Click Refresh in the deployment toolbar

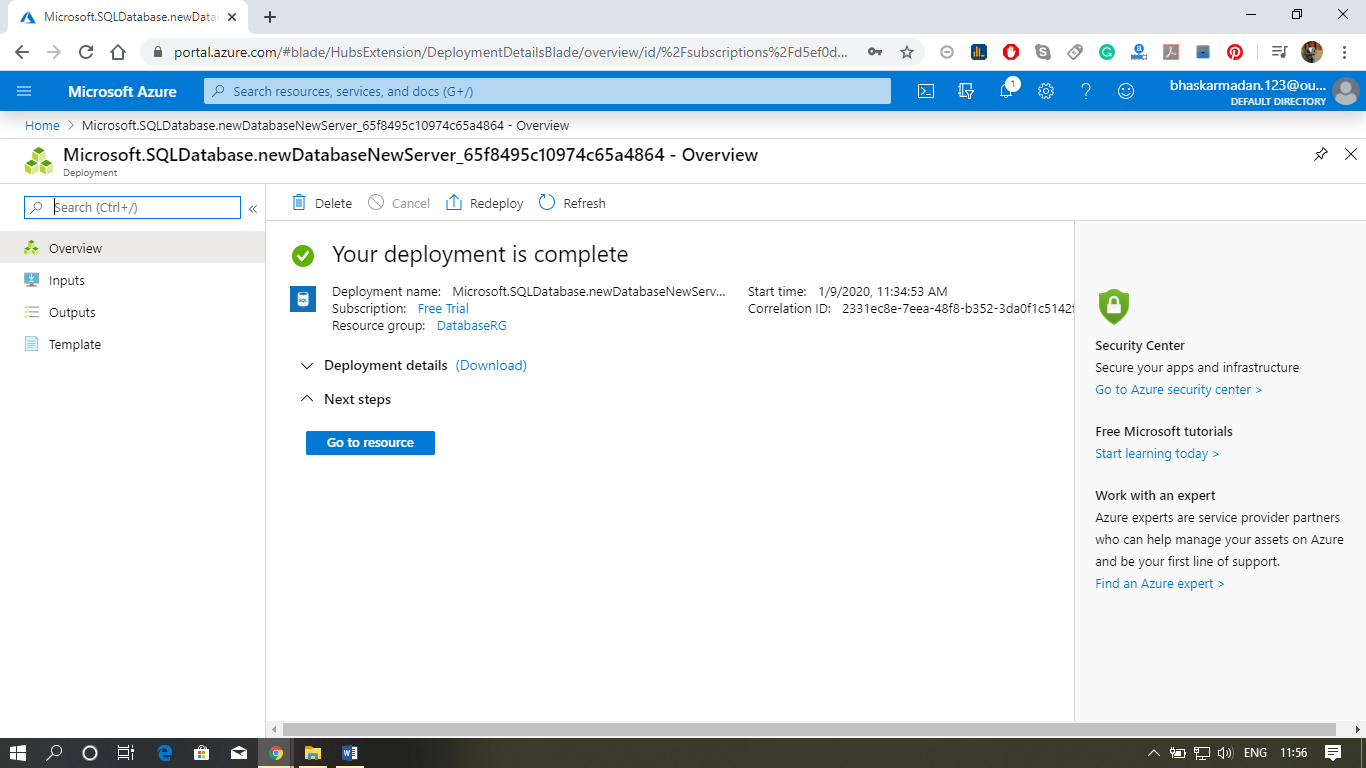(x=572, y=203)
